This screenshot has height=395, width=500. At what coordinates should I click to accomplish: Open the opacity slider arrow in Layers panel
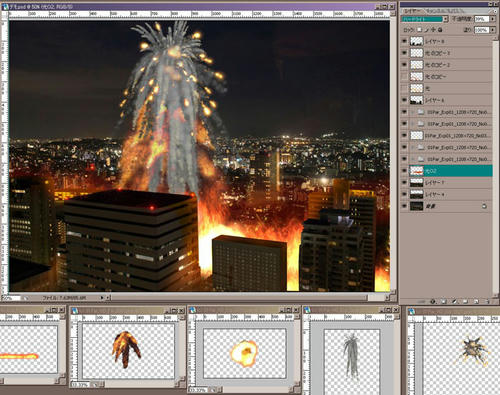pyautogui.click(x=492, y=19)
